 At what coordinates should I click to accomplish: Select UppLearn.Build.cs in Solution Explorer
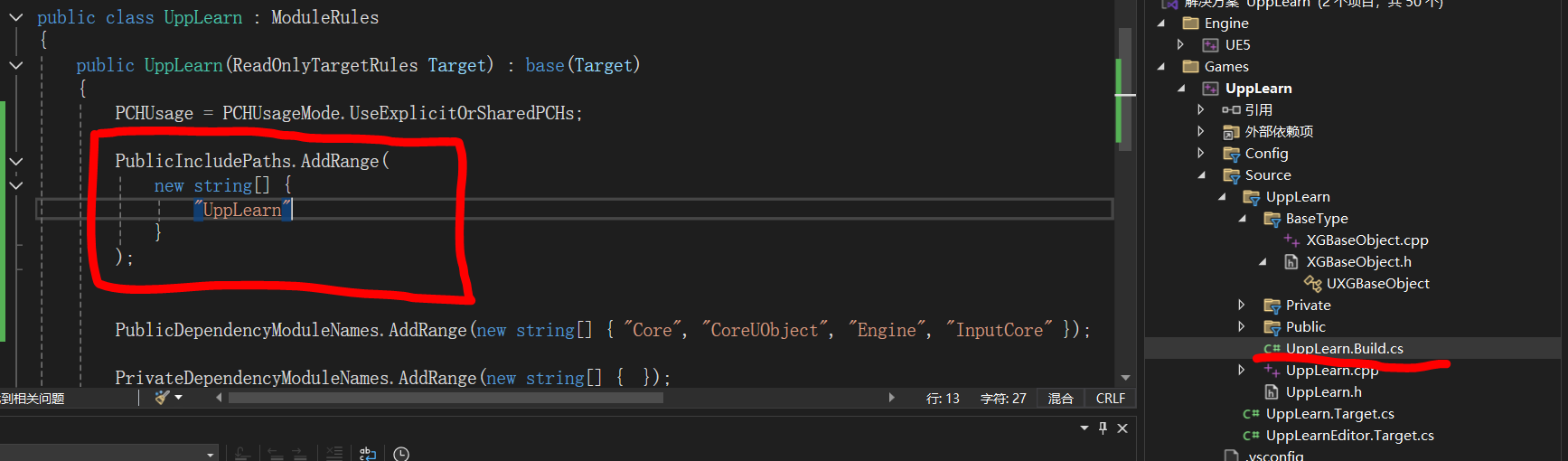coord(1344,349)
